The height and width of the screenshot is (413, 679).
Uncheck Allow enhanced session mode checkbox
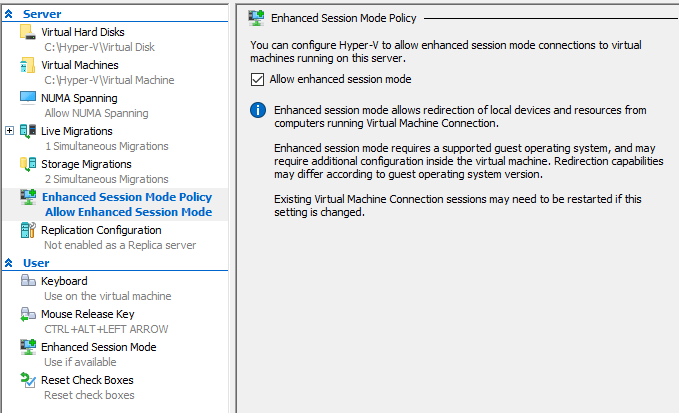coord(257,79)
